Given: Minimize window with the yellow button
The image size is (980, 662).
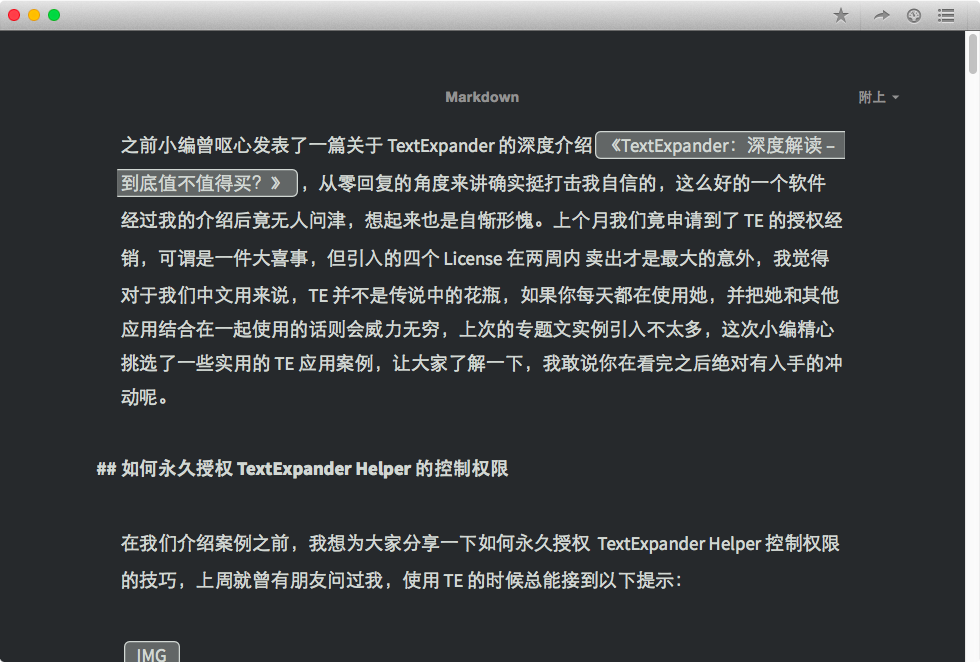Looking at the screenshot, I should point(34,15).
